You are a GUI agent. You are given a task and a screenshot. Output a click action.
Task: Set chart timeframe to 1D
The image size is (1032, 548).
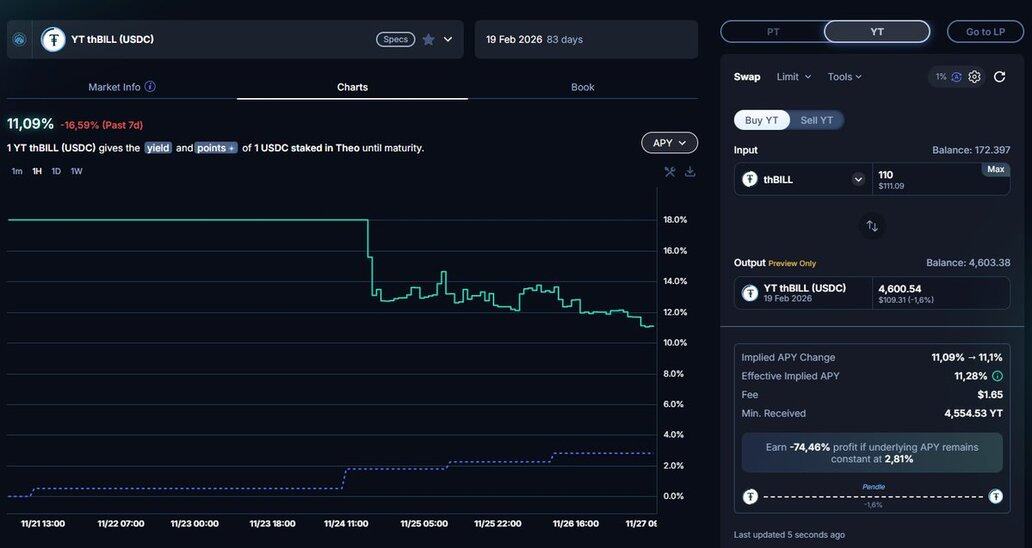click(x=56, y=171)
